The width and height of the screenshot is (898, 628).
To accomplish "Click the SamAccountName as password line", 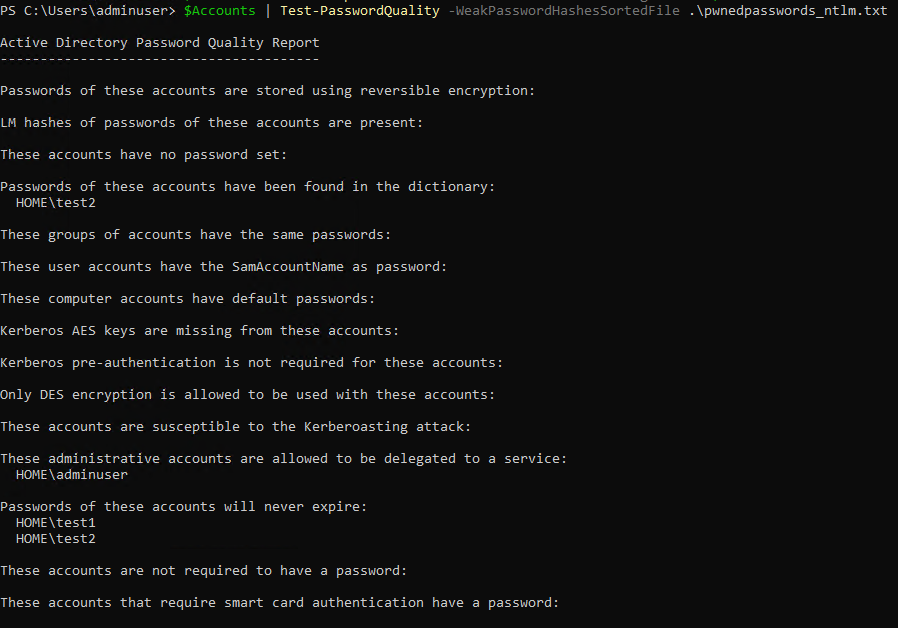I will (223, 266).
